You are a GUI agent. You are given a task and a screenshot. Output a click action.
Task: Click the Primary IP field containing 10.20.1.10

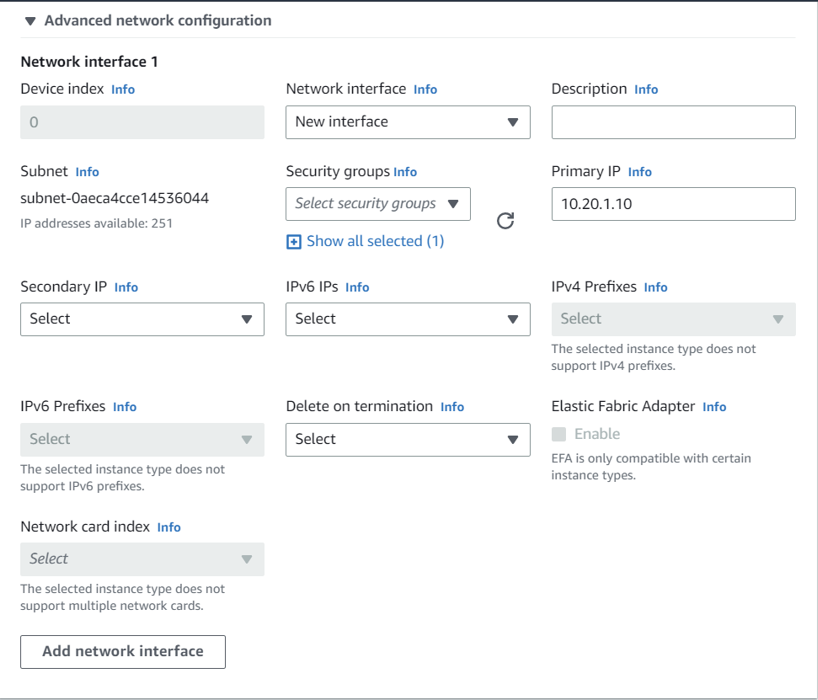click(673, 204)
